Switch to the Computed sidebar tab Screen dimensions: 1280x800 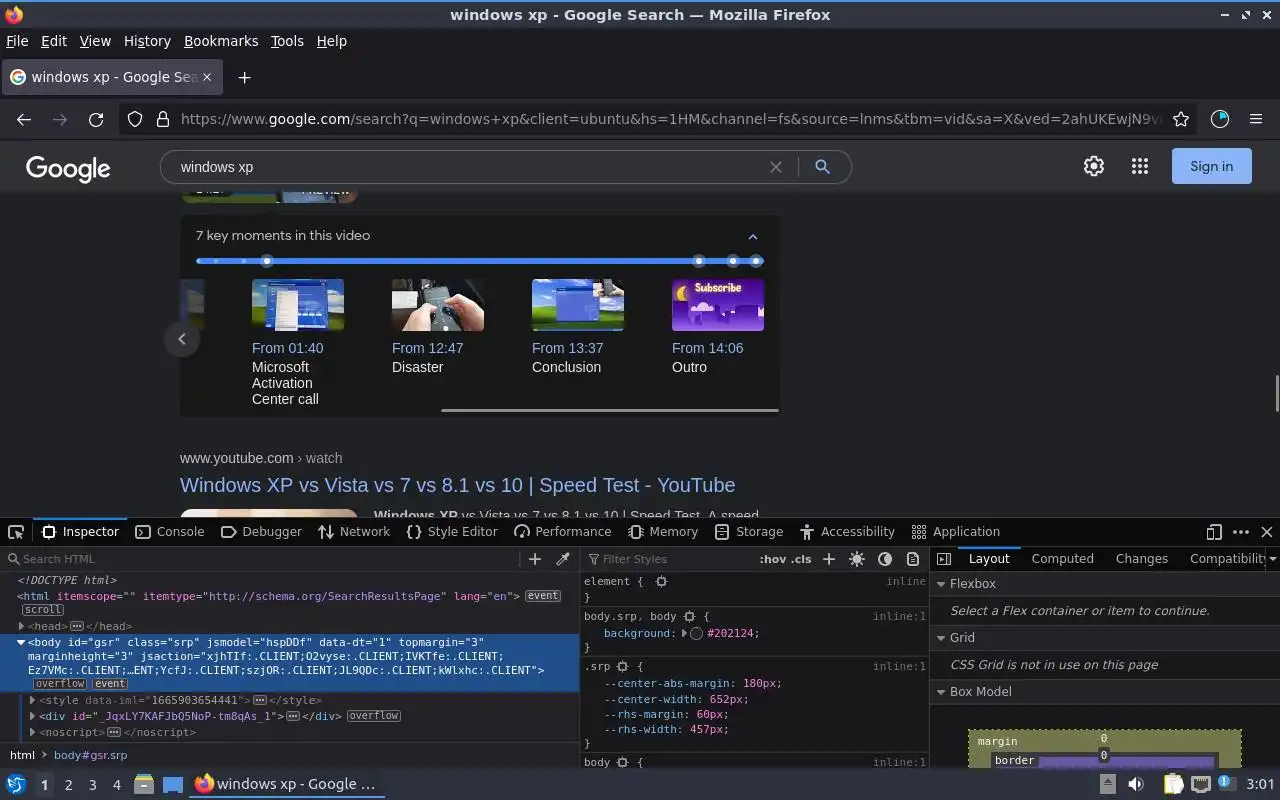[x=1062, y=559]
